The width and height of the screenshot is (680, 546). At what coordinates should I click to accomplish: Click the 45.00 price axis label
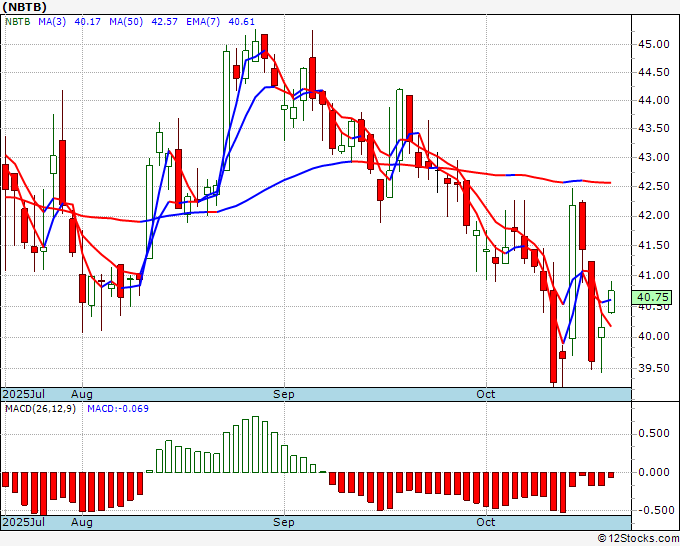pyautogui.click(x=654, y=44)
